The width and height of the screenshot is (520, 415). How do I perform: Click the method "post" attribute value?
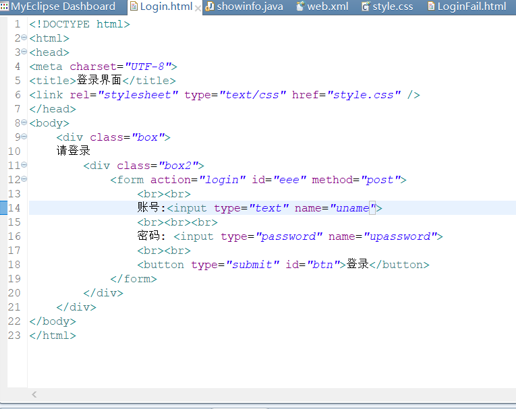tap(381, 180)
